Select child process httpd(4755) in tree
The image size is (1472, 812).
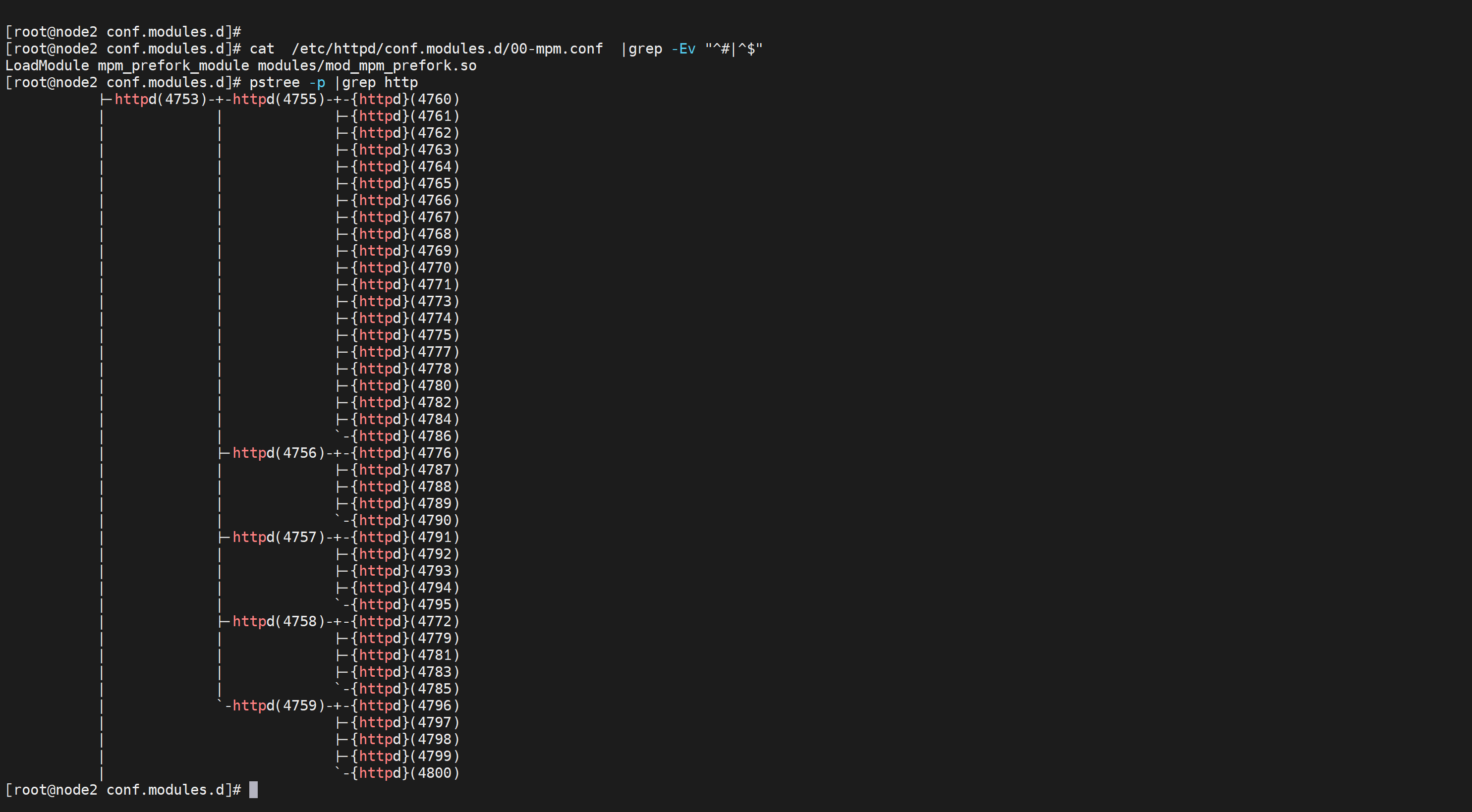(278, 100)
